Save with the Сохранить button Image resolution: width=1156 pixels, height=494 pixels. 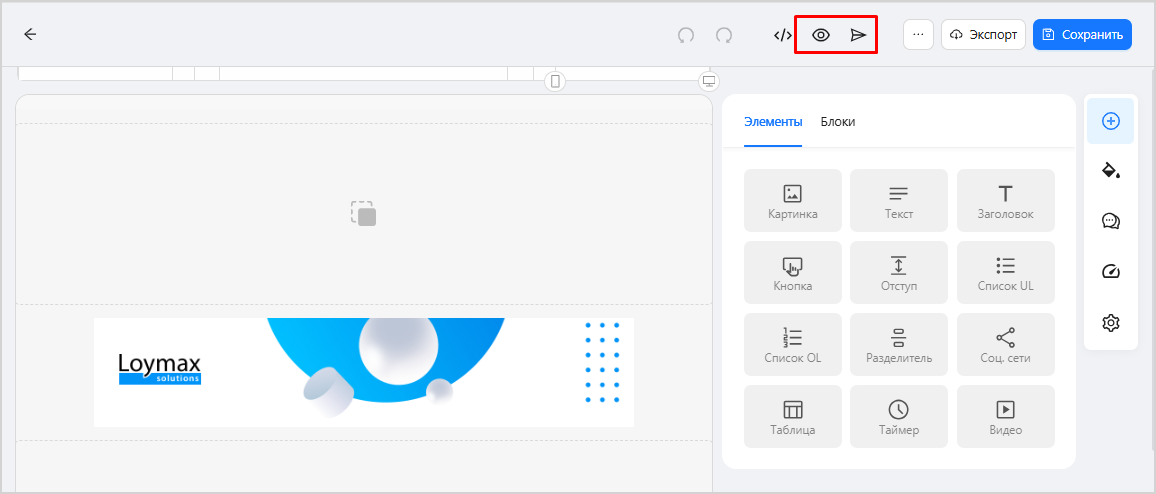click(1082, 35)
